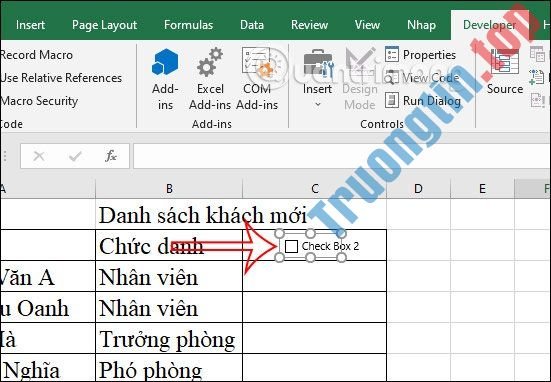Click the Insert controls toolbox icon
This screenshot has width=551, height=382.
318,63
